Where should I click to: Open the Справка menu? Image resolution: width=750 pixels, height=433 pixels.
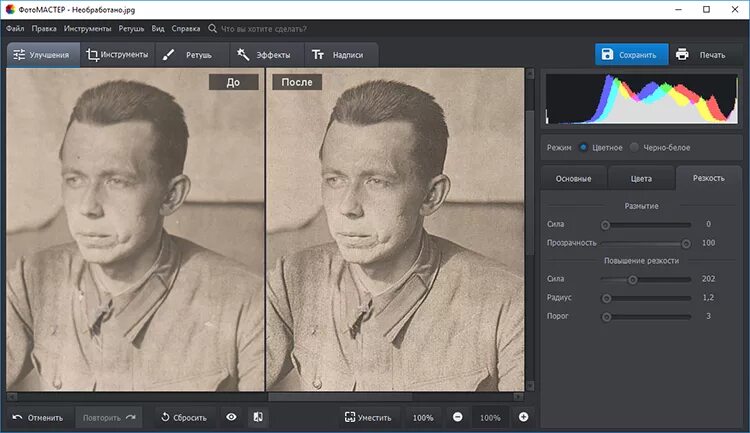click(185, 29)
